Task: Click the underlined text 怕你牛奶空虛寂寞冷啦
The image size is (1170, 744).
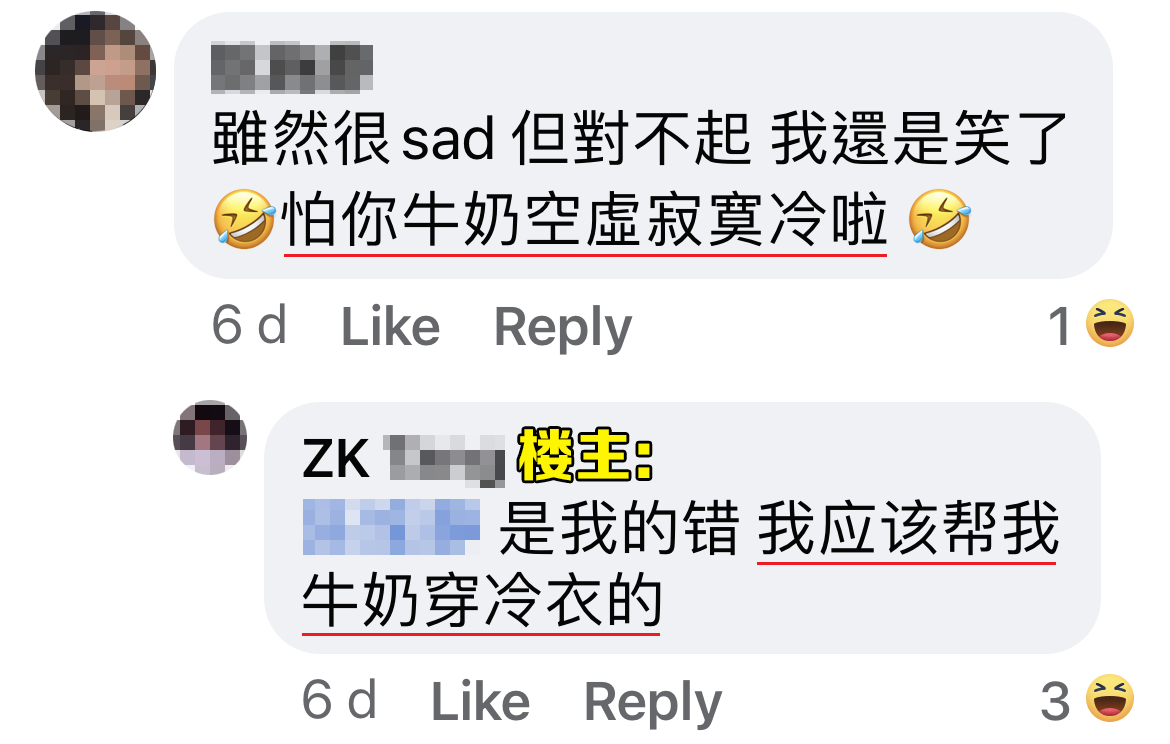Action: 585,220
